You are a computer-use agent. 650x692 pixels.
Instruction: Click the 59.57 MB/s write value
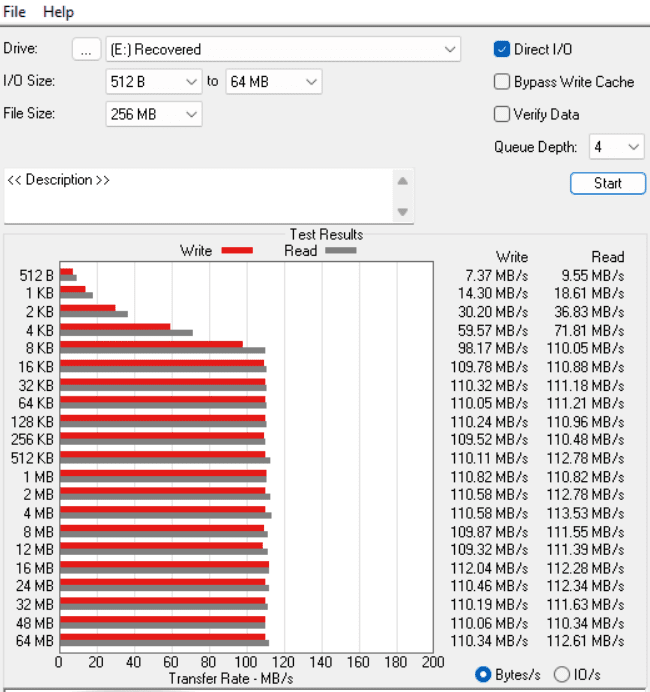coord(493,331)
